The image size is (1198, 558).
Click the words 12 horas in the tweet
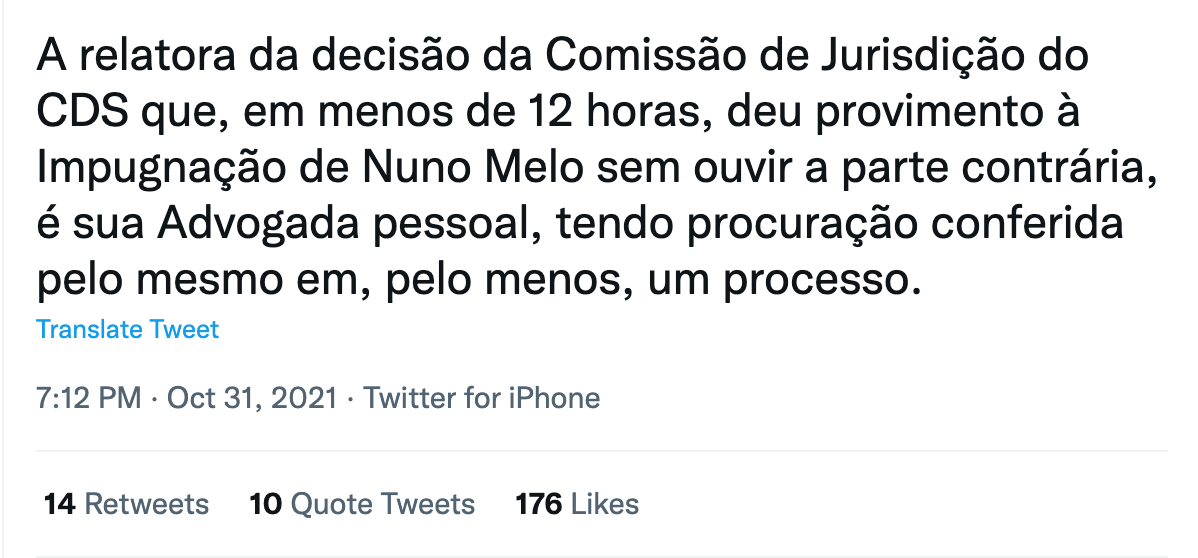click(x=619, y=112)
